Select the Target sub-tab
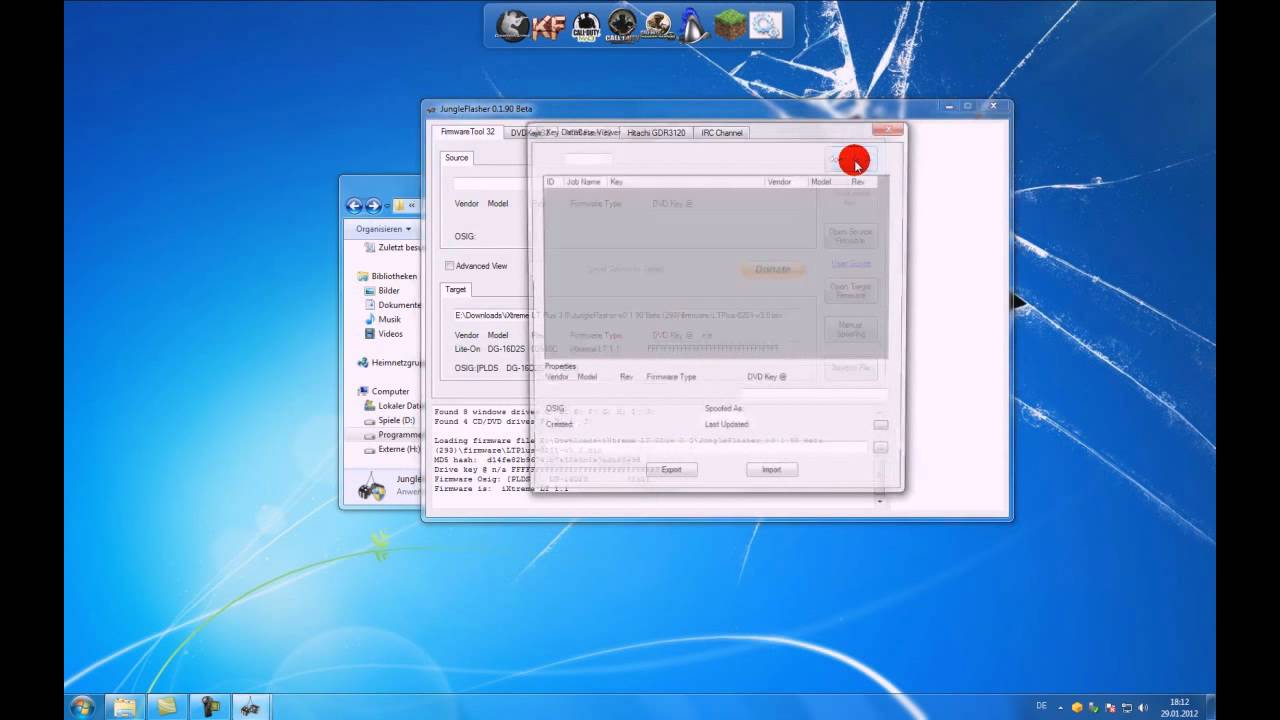The height and width of the screenshot is (720, 1280). [455, 289]
